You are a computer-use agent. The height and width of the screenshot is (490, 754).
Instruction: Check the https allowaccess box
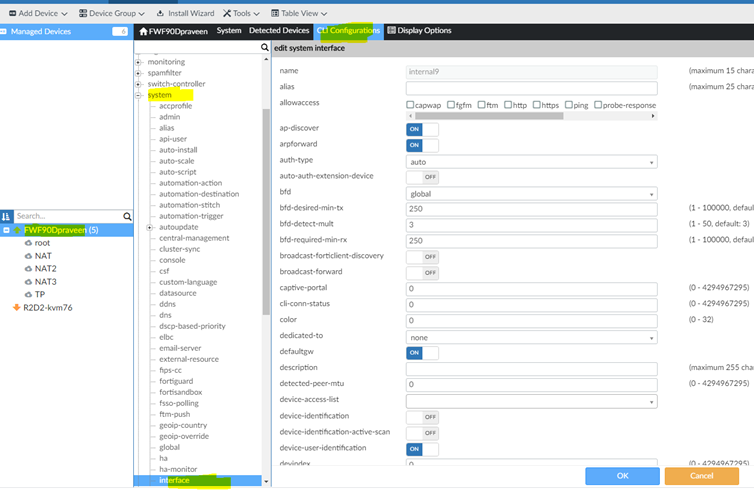click(x=537, y=105)
